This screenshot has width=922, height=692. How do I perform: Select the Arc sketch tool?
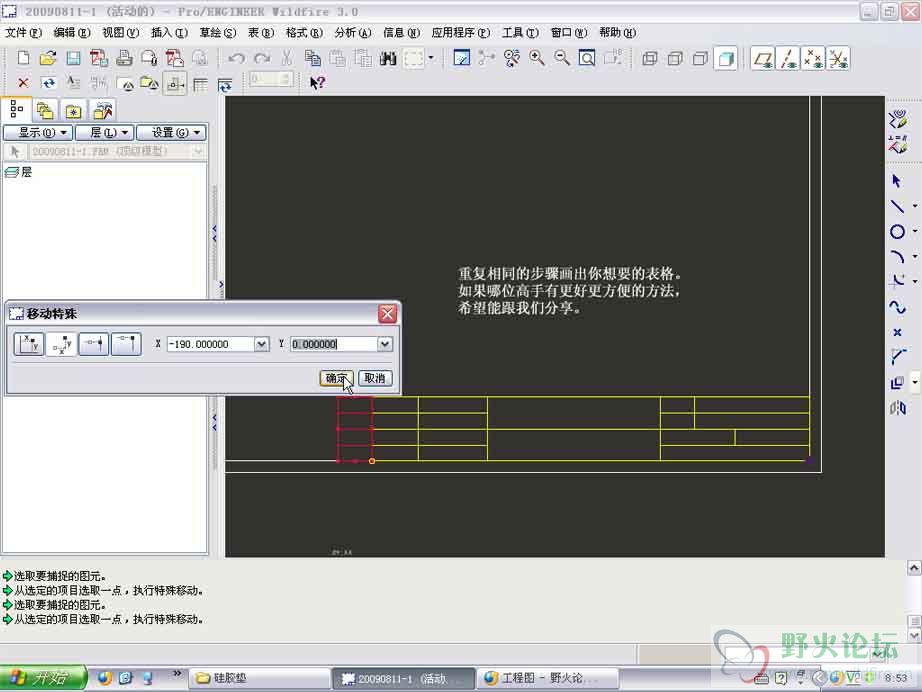point(897,257)
